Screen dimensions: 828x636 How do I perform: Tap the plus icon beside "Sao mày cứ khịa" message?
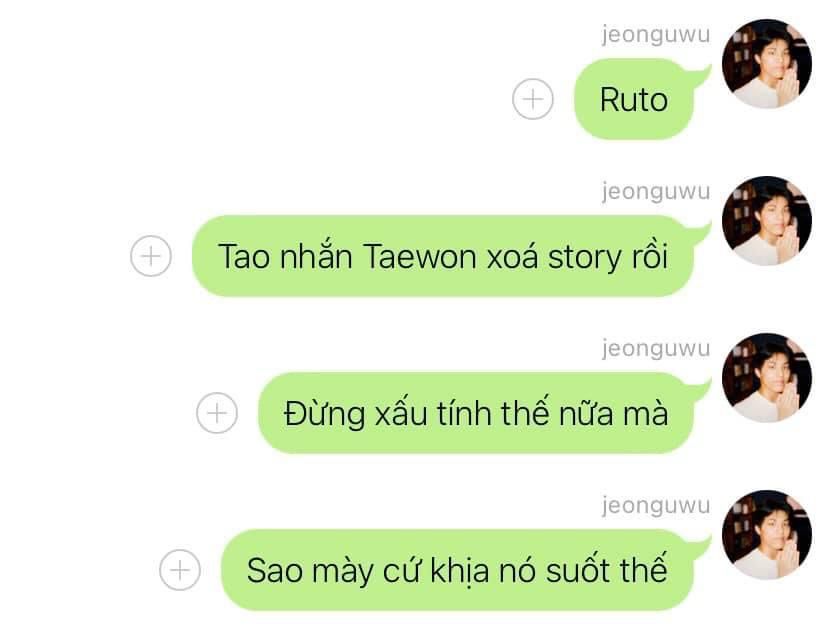pyautogui.click(x=180, y=570)
